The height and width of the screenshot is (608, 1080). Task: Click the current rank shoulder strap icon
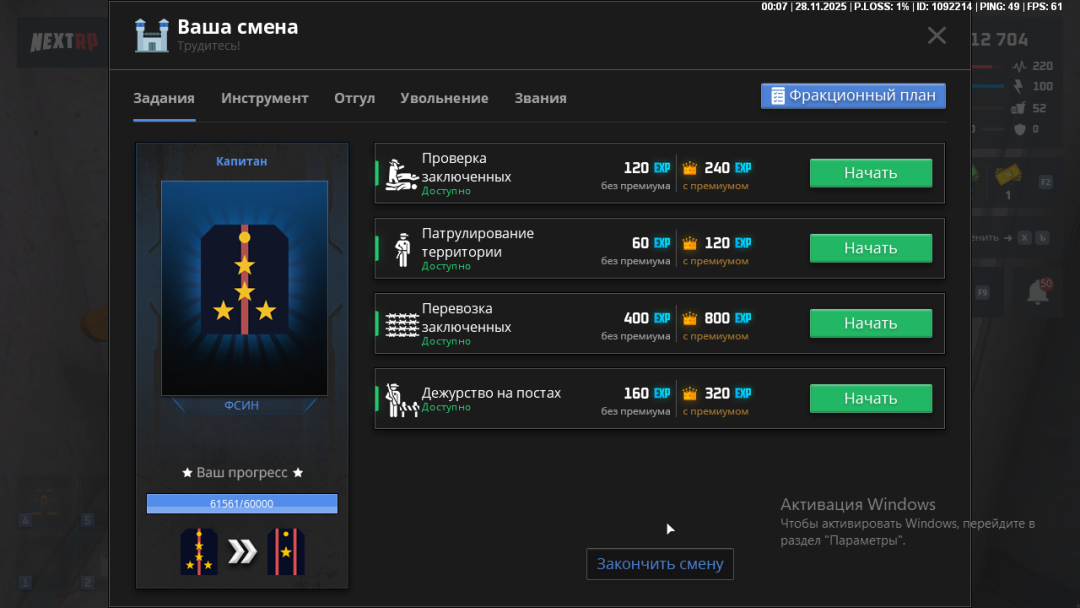[199, 552]
